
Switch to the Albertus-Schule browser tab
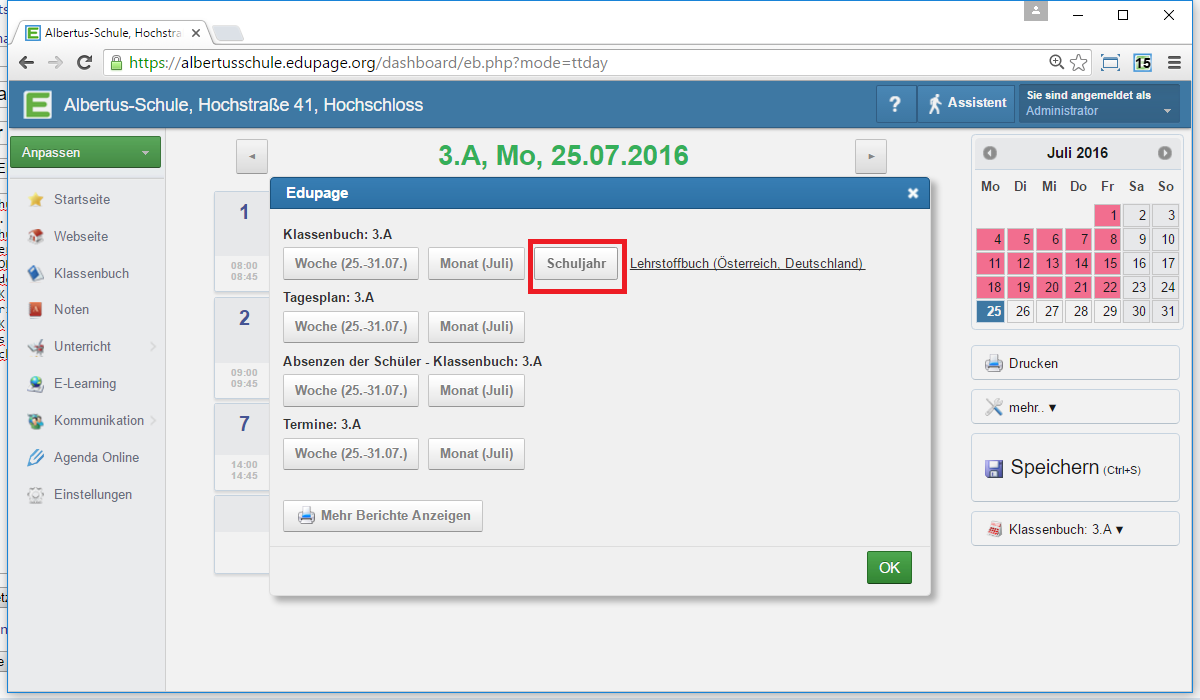pyautogui.click(x=113, y=33)
